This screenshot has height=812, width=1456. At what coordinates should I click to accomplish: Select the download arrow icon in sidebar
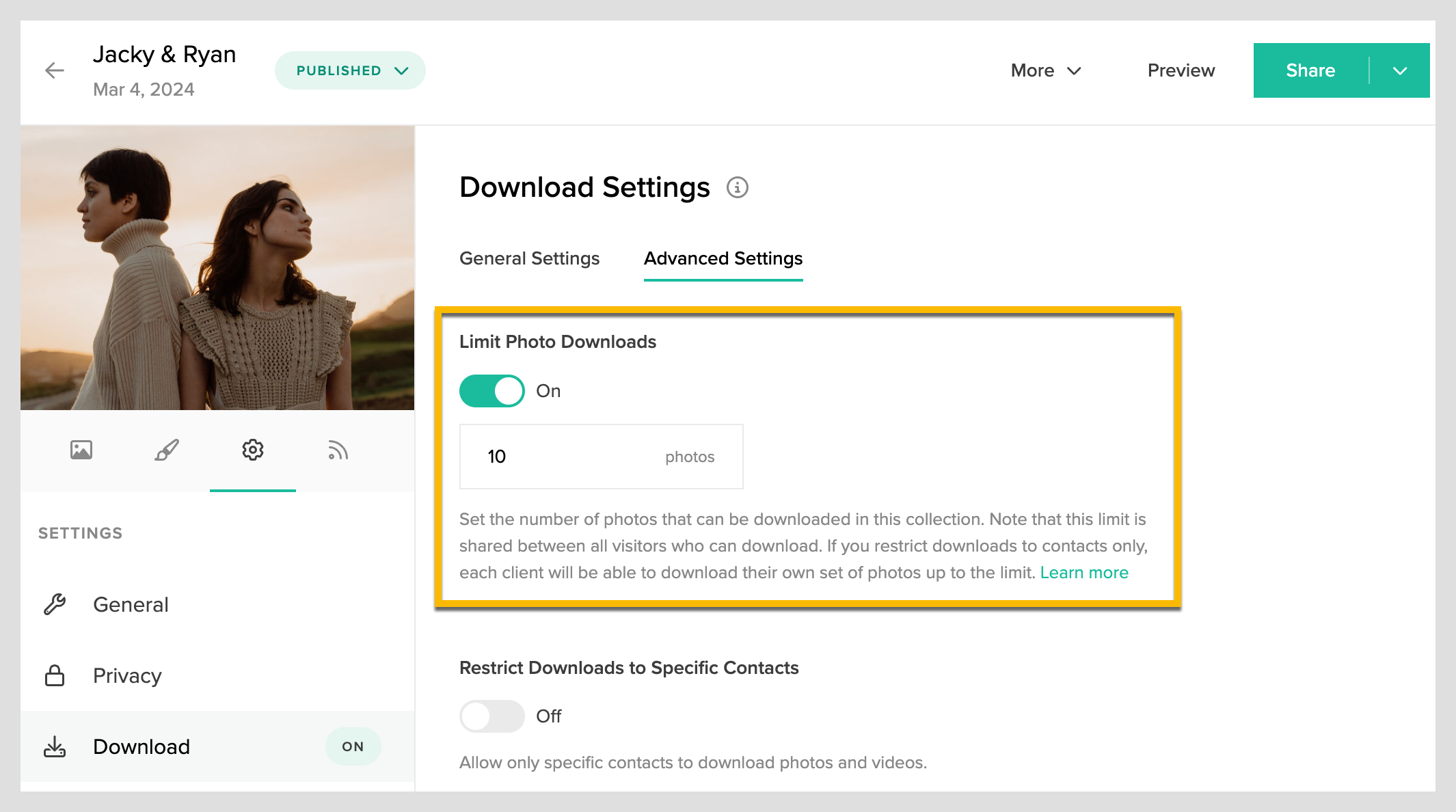pyautogui.click(x=55, y=746)
